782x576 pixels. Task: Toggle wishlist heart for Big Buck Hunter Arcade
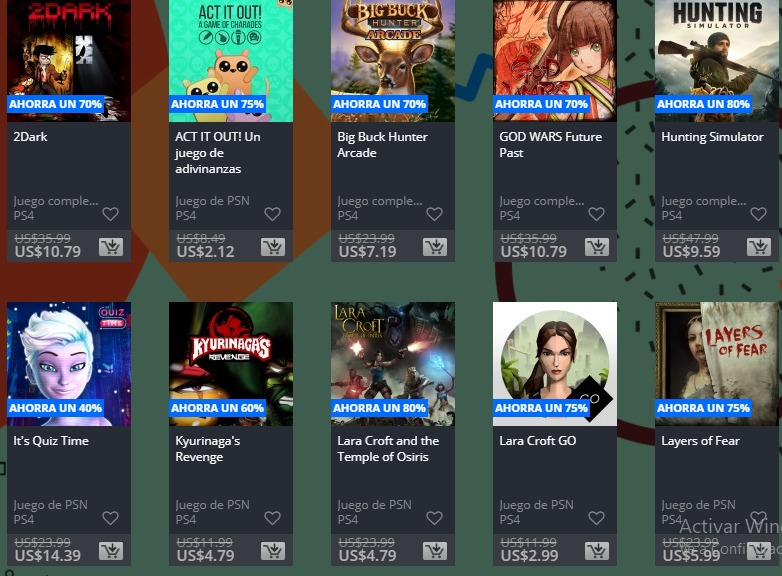click(x=434, y=214)
